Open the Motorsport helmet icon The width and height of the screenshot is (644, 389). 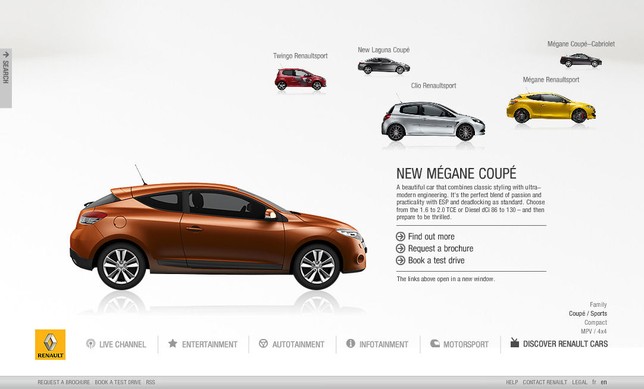click(x=435, y=343)
